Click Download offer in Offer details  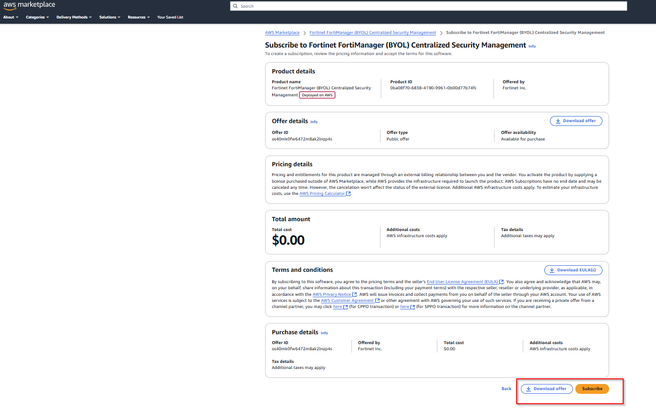(576, 121)
